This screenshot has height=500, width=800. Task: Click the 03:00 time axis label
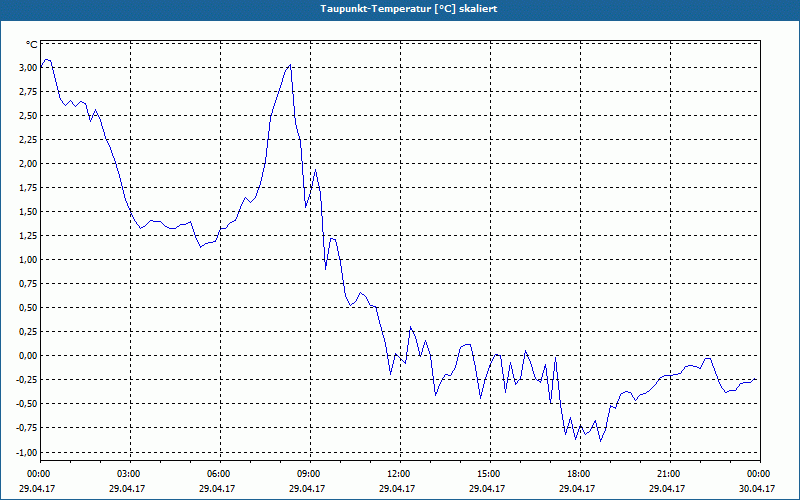[131, 474]
